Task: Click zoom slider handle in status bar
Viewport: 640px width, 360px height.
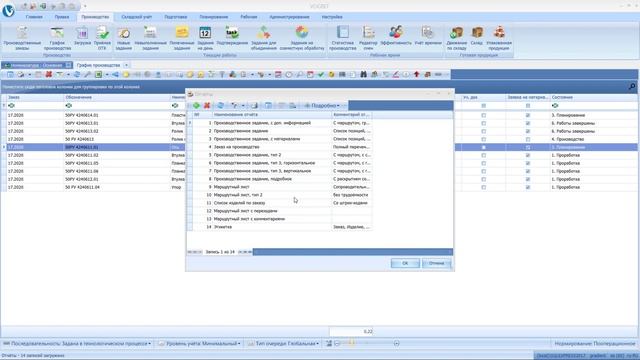Action: (351, 343)
